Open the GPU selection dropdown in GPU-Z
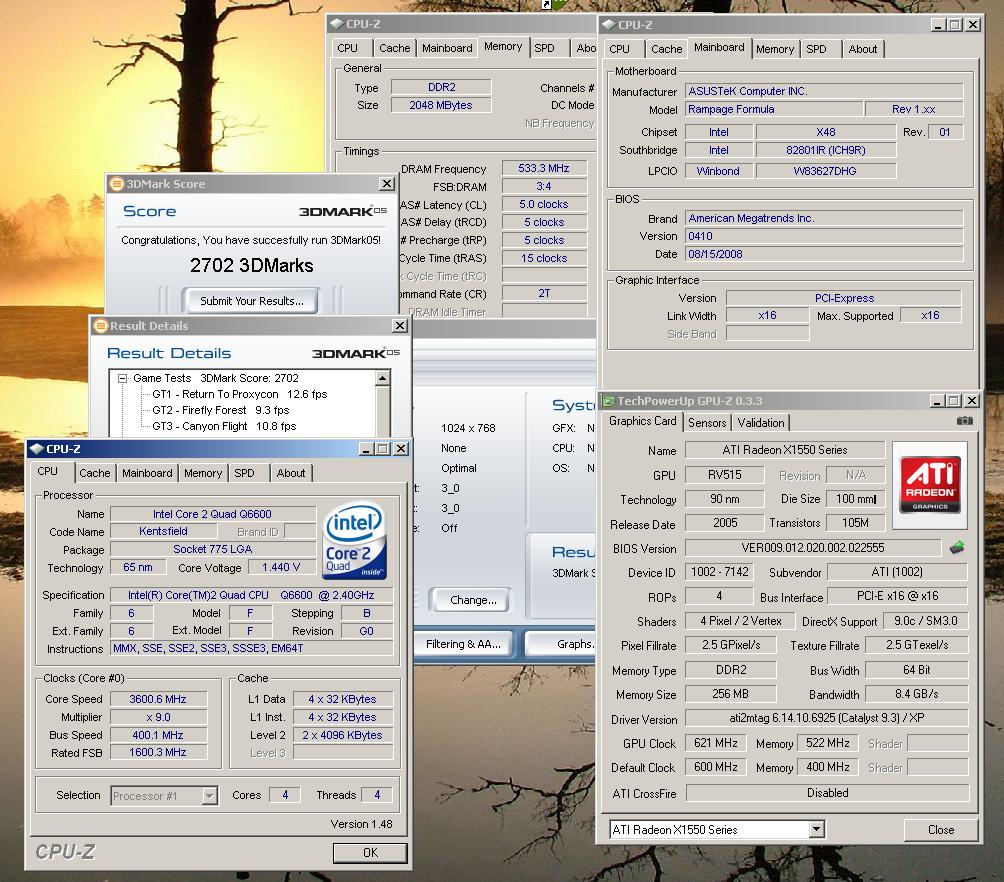Viewport: 1004px width, 882px height. click(x=816, y=829)
